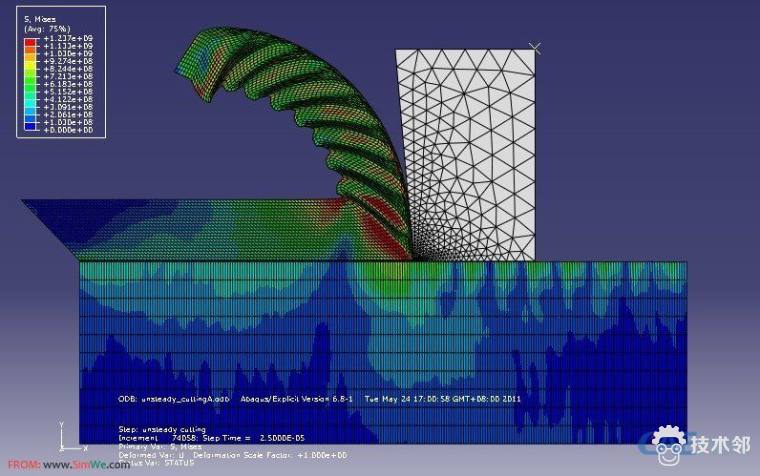Click the cyan +3.091e+08 legend swatch

[x=30, y=108]
